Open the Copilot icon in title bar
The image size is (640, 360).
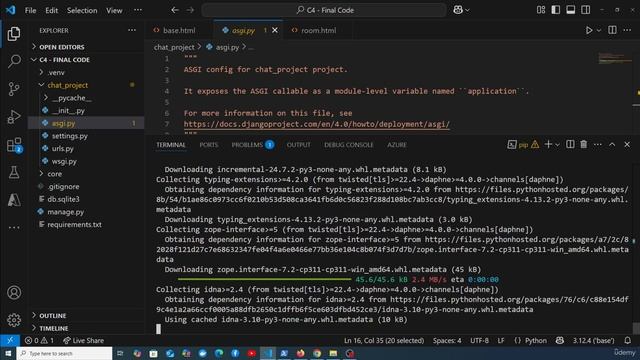tap(458, 10)
